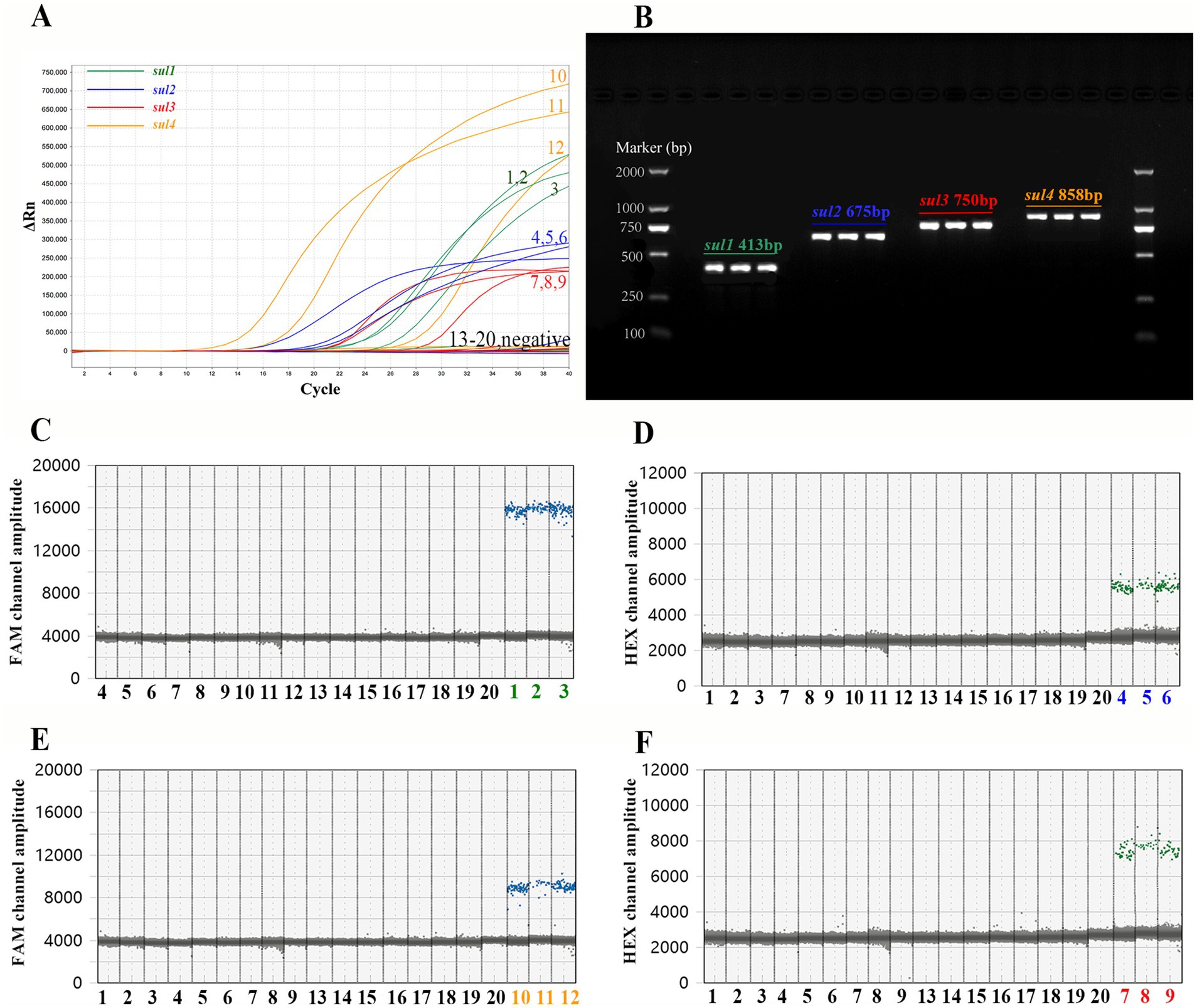Click the '13-20,negative' annotation

pos(509,339)
